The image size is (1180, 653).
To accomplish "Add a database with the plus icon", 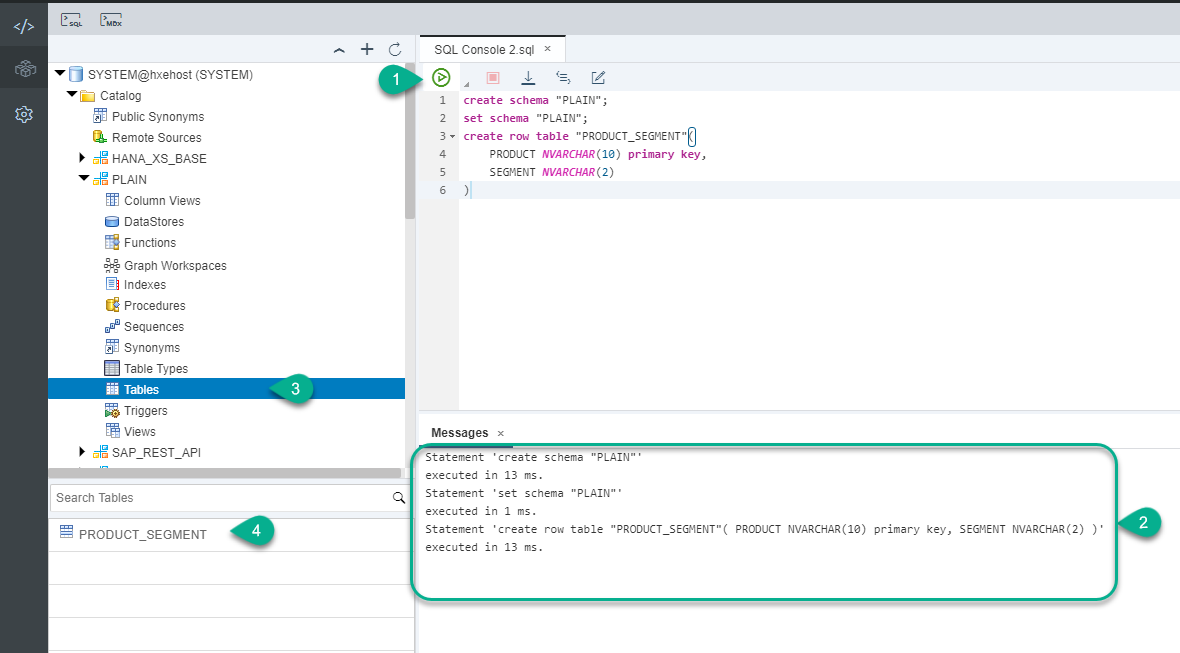I will click(366, 49).
